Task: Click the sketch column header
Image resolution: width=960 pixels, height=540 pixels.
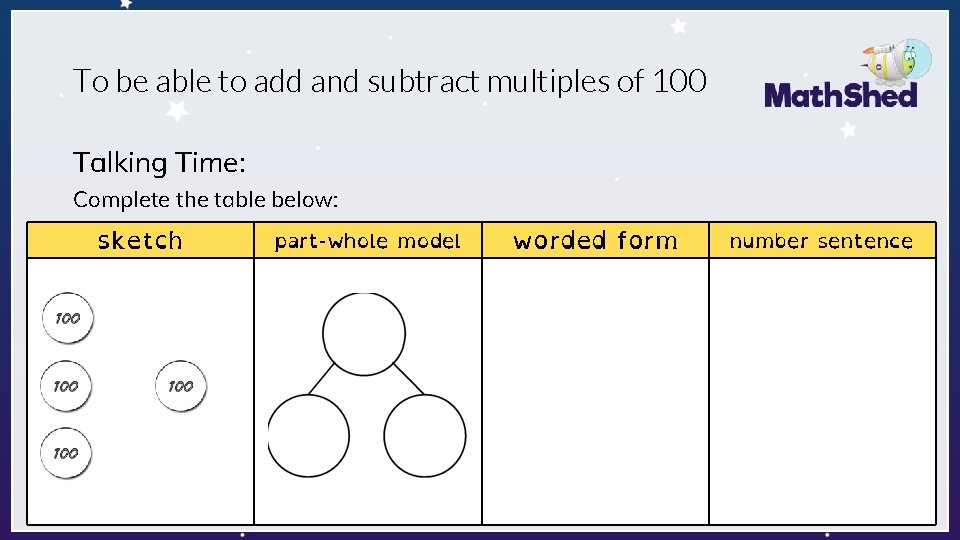Action: click(140, 240)
